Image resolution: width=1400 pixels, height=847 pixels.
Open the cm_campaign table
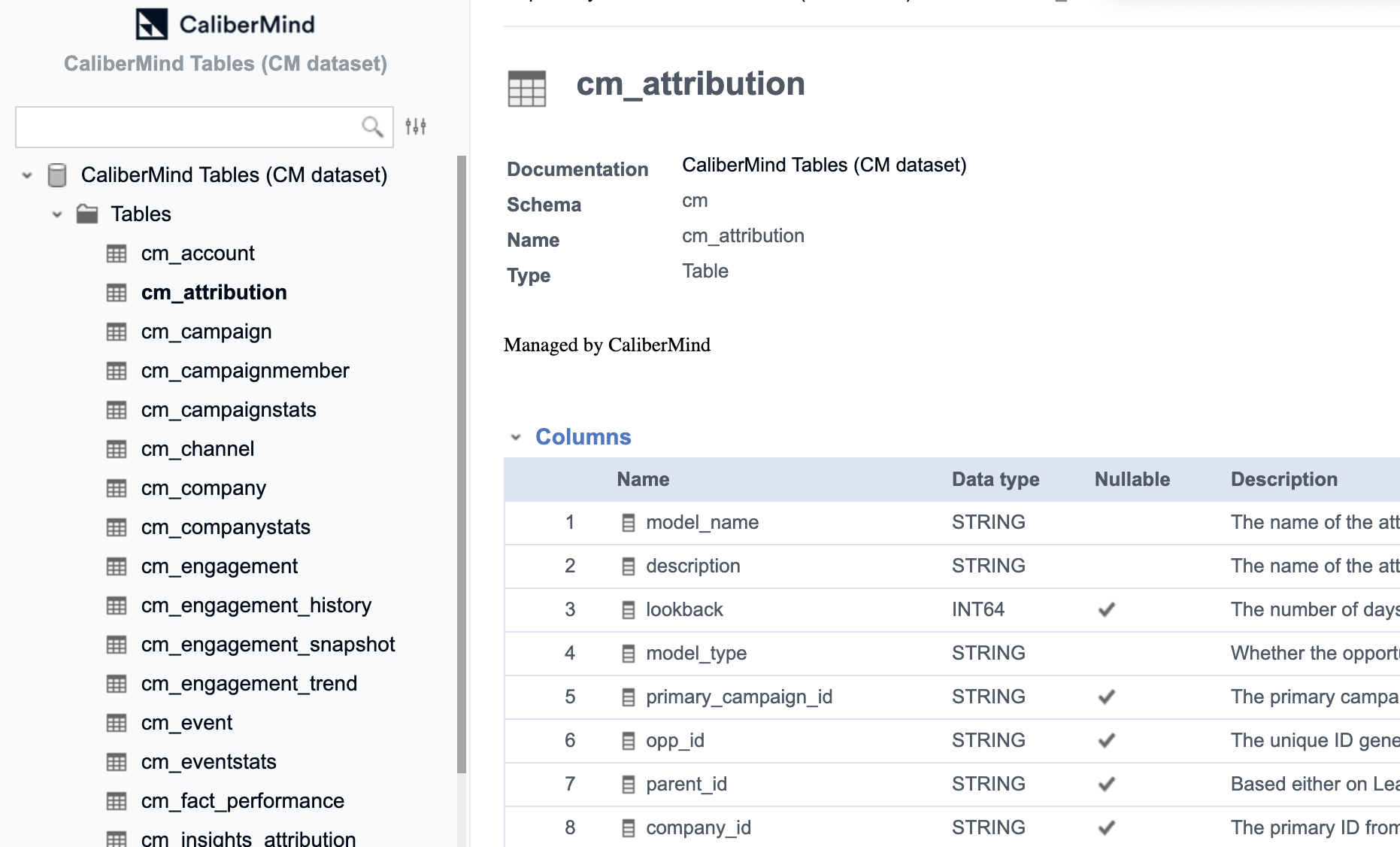(x=207, y=332)
